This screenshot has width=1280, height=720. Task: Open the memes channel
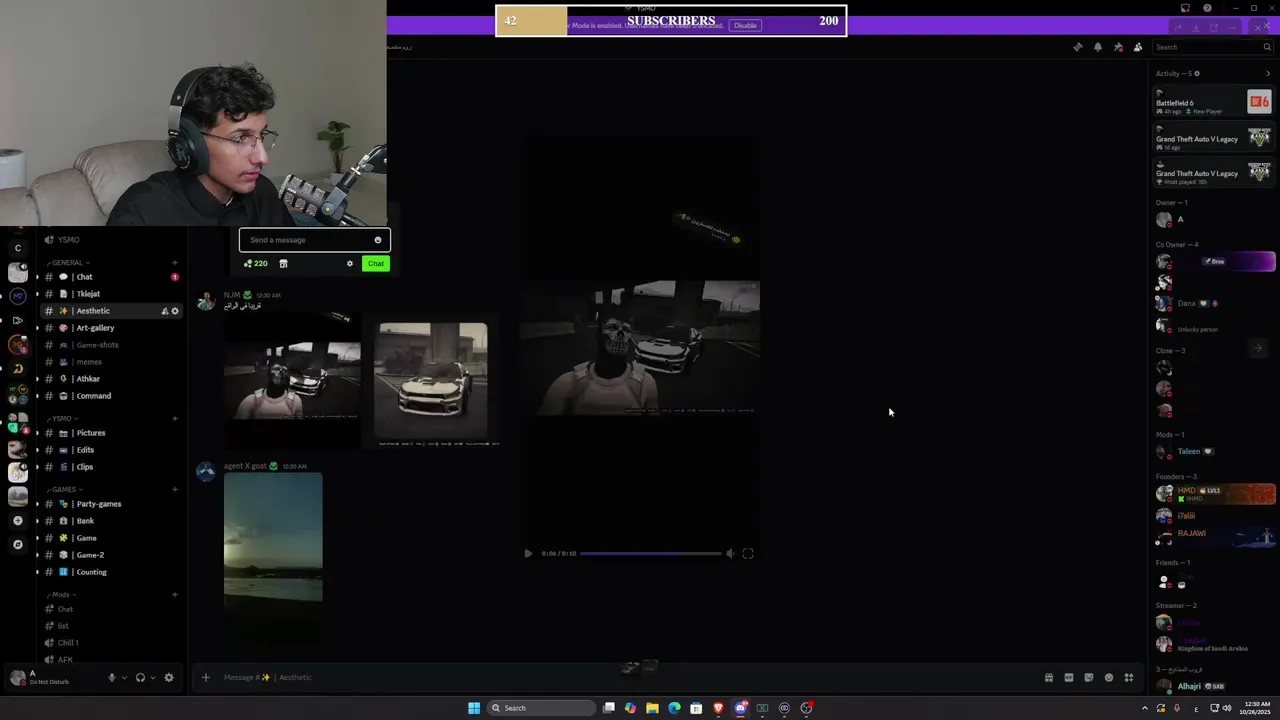pyautogui.click(x=110, y=362)
